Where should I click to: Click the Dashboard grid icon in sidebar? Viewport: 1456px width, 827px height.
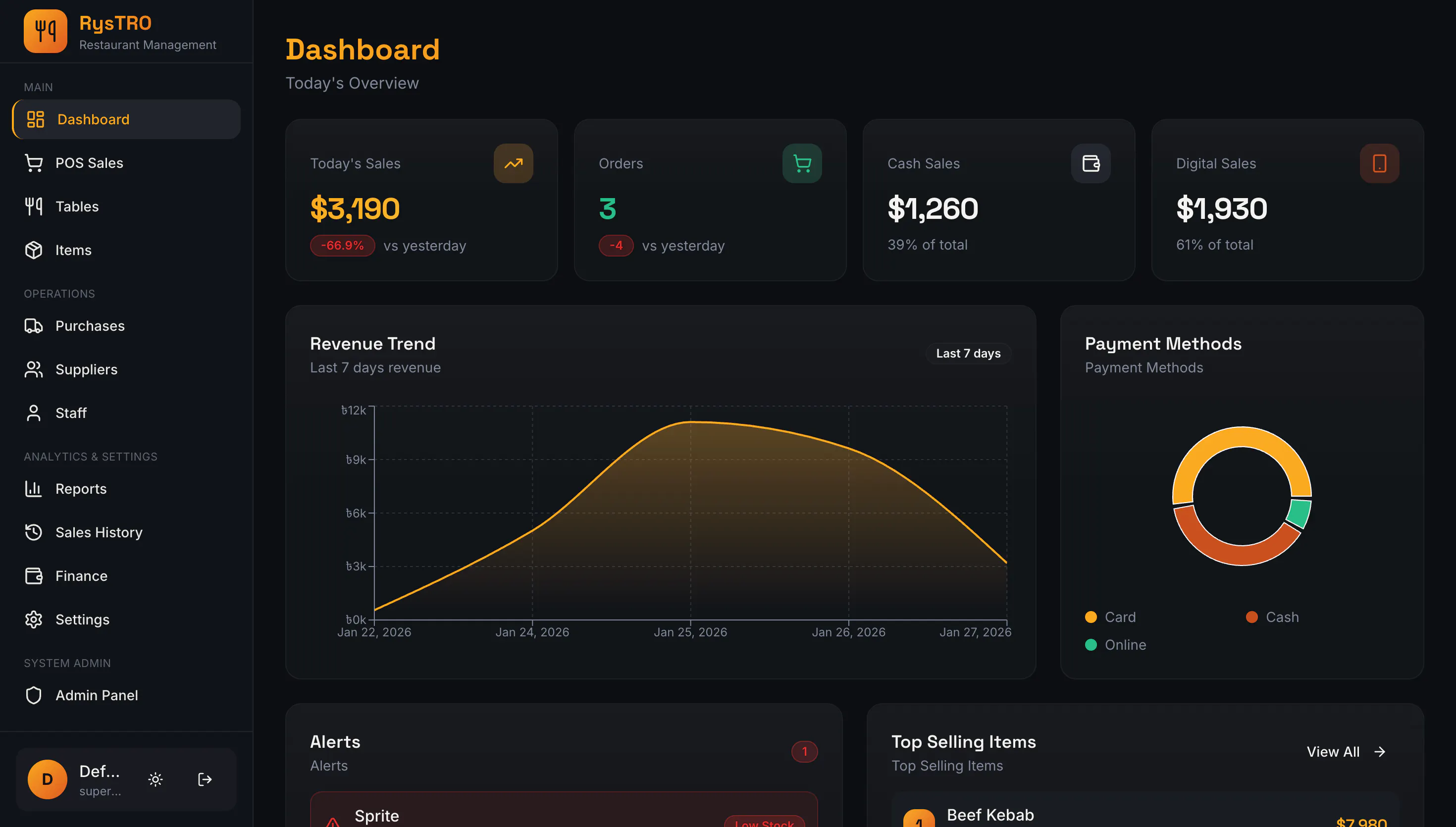[35, 119]
